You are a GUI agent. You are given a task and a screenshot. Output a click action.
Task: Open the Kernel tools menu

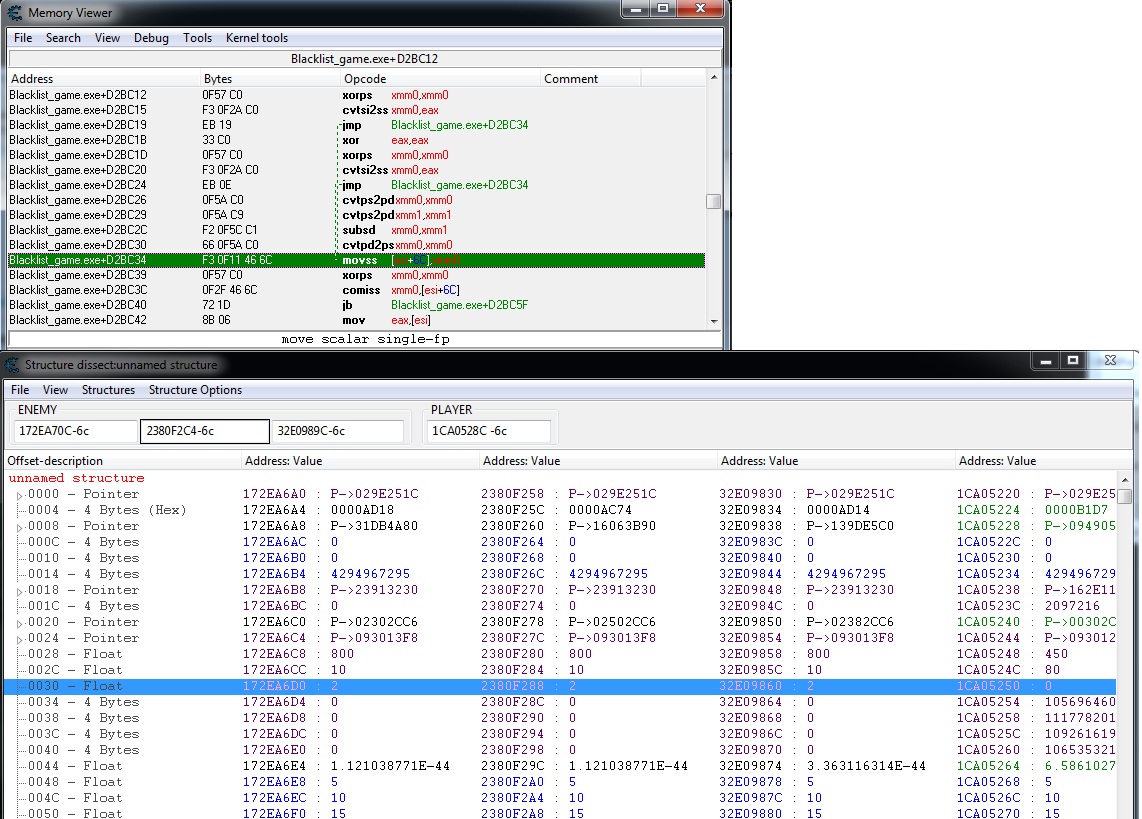(x=256, y=38)
